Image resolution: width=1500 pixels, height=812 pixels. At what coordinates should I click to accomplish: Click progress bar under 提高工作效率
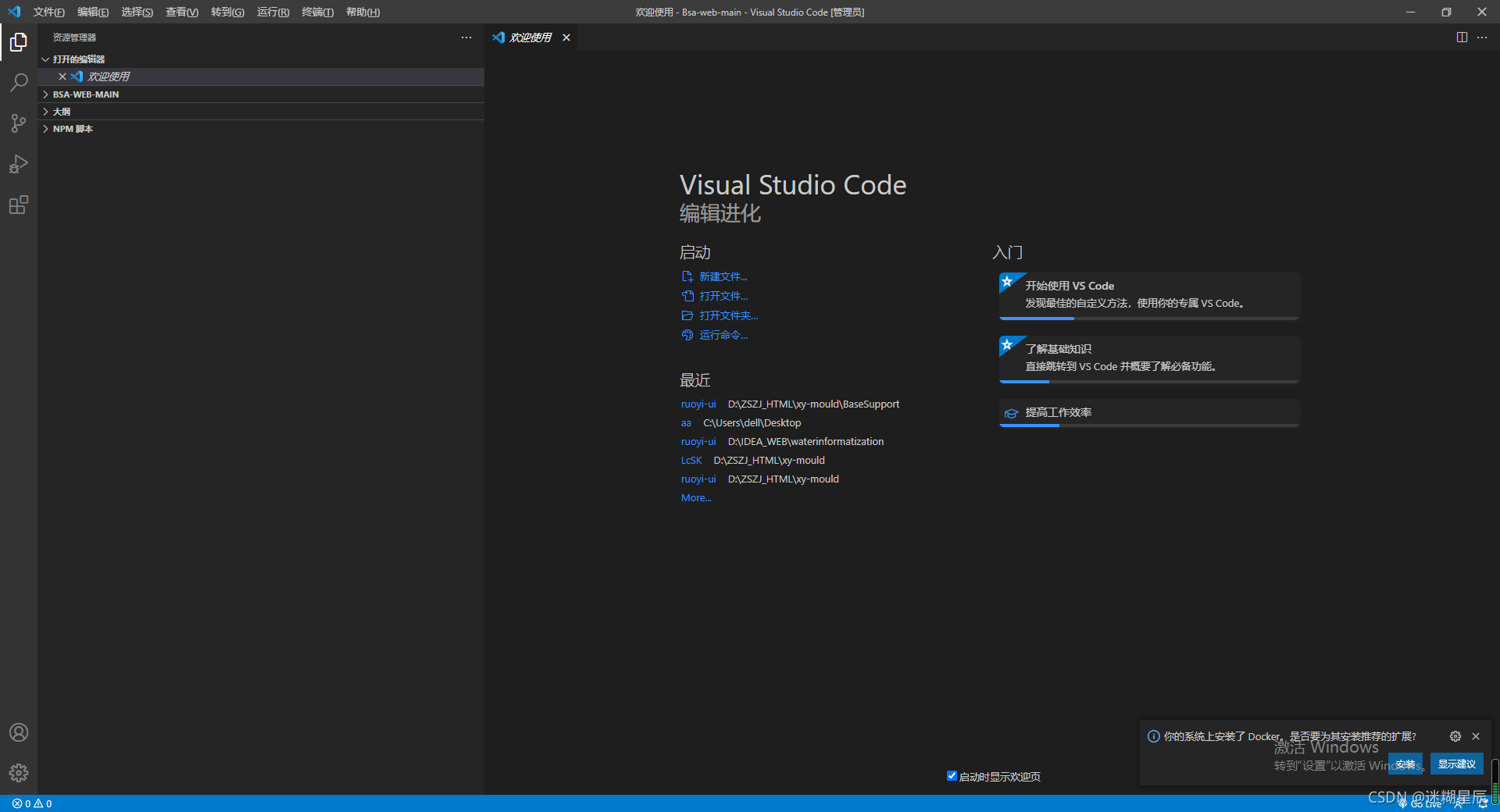pos(1149,426)
